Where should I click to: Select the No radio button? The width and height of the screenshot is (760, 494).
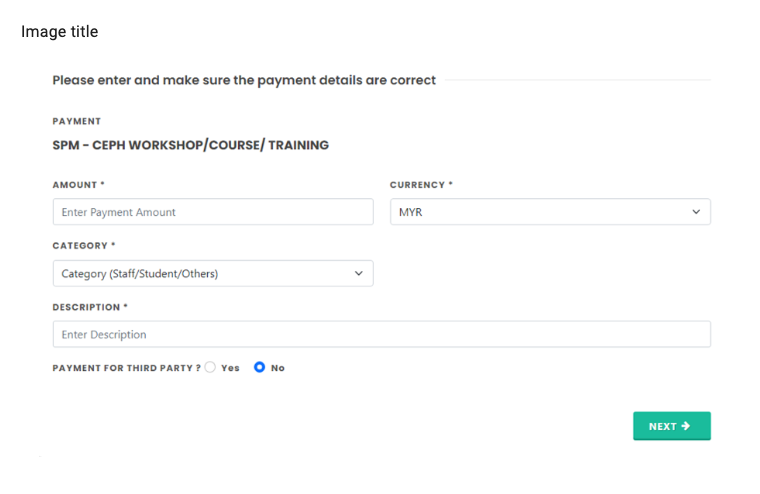point(259,367)
